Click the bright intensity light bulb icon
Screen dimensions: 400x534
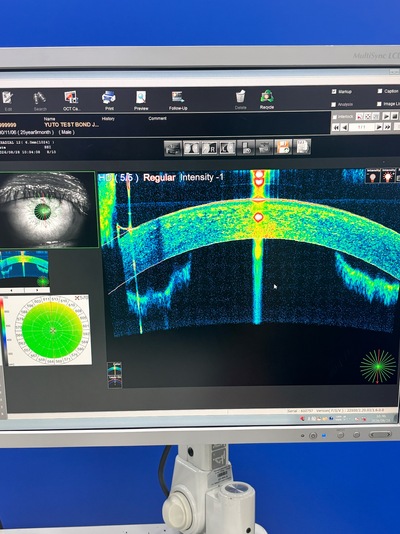(x=388, y=176)
